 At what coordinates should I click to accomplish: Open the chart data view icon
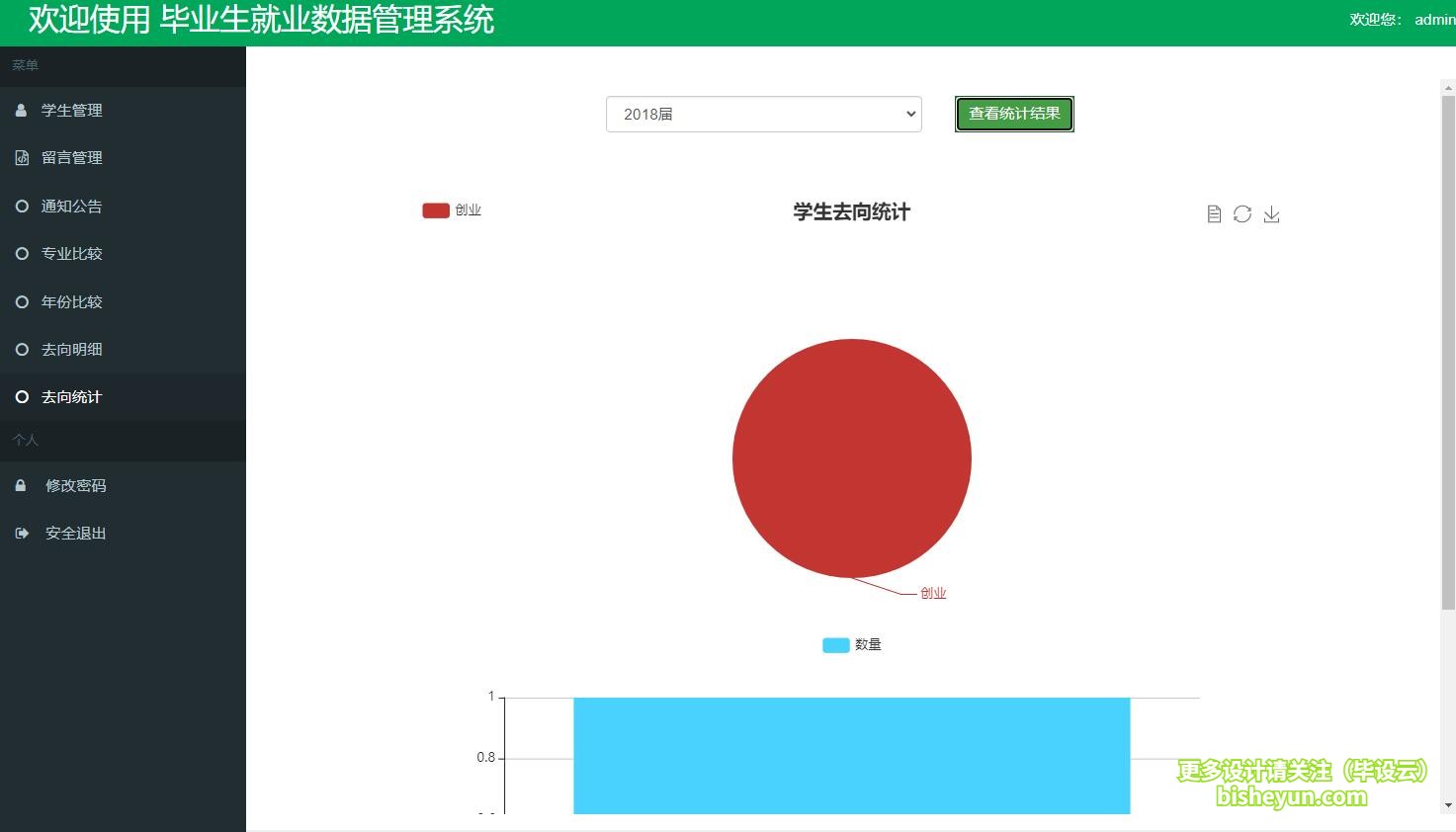pyautogui.click(x=1214, y=214)
